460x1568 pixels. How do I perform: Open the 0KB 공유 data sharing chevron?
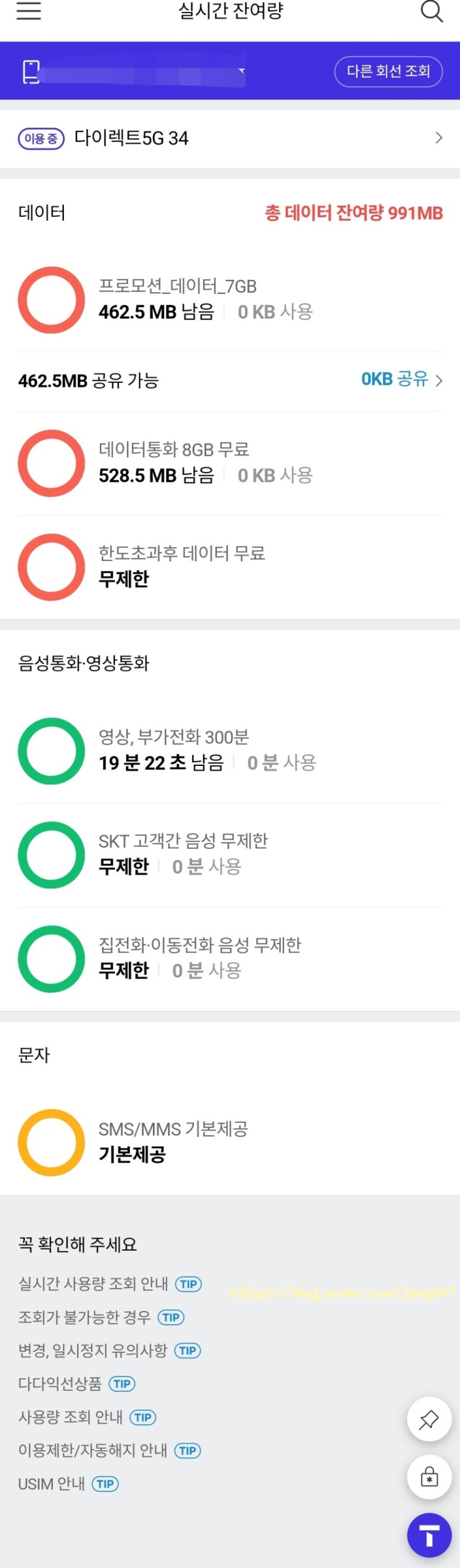[401, 380]
